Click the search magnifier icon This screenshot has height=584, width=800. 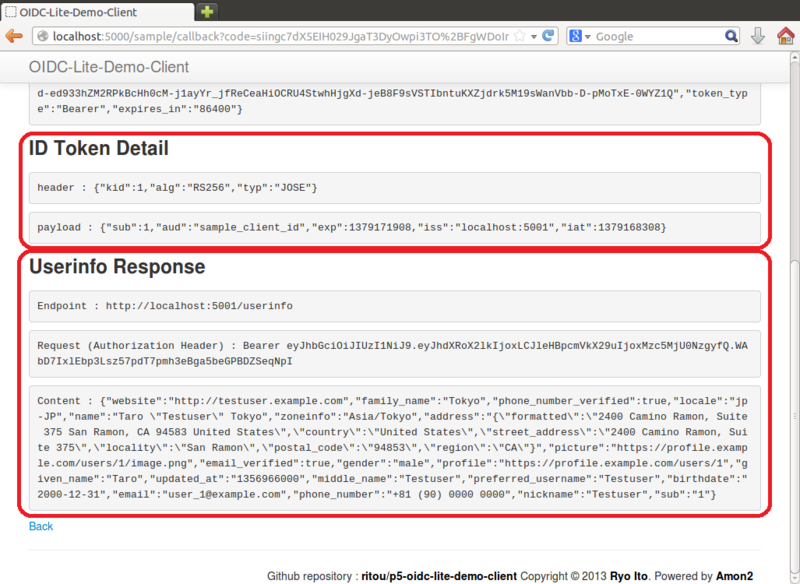tap(731, 36)
